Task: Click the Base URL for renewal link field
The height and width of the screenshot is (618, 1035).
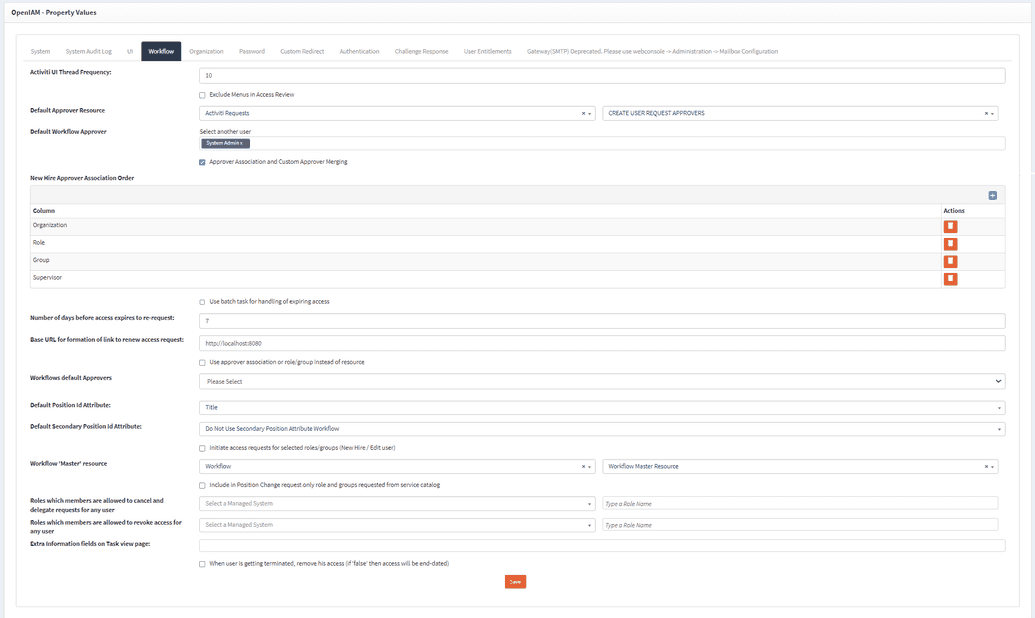Action: click(x=600, y=341)
